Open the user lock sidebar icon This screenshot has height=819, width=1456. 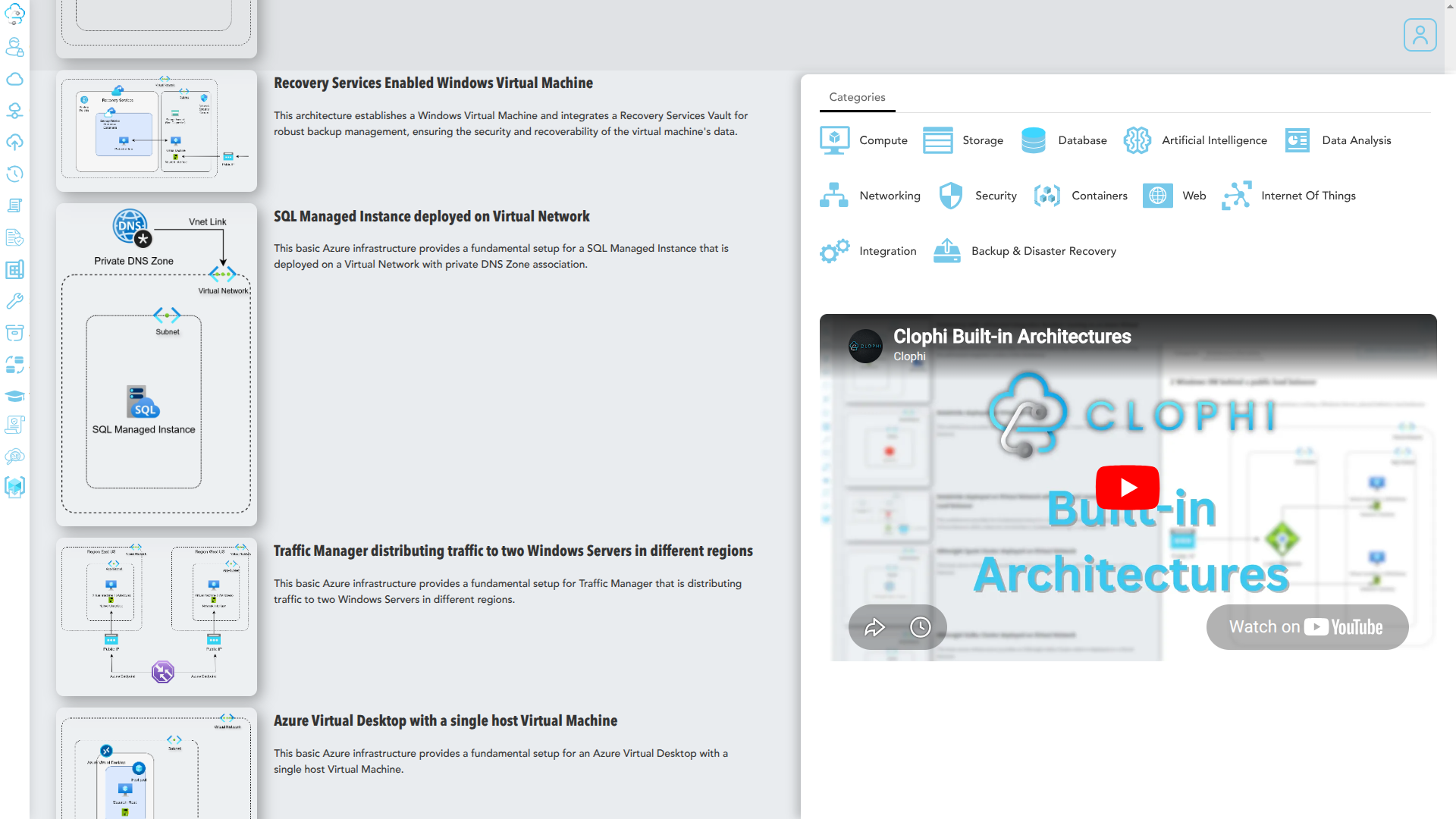pyautogui.click(x=14, y=47)
